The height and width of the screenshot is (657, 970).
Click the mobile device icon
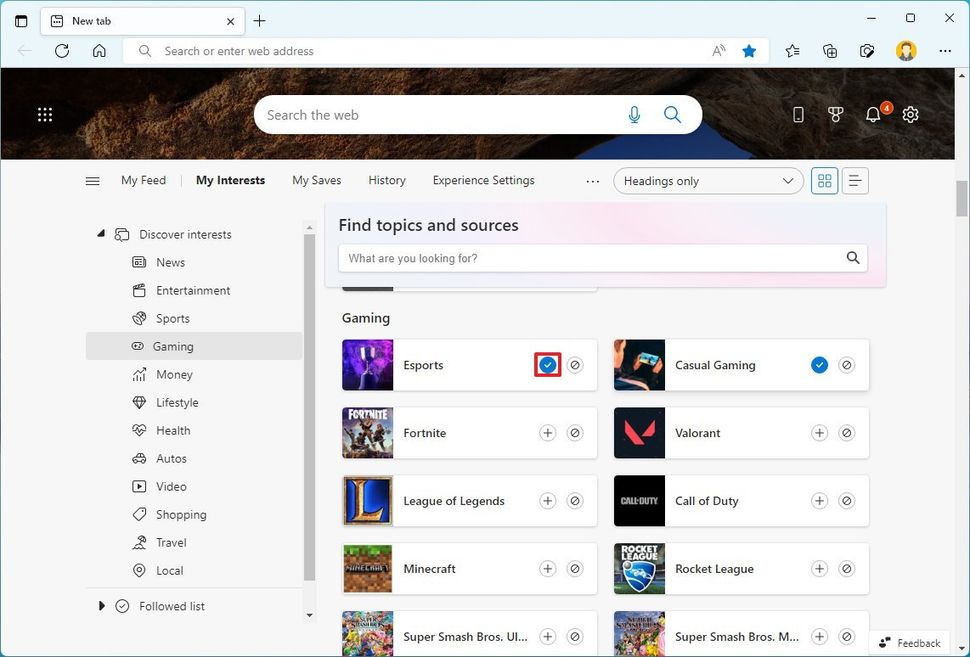click(797, 114)
